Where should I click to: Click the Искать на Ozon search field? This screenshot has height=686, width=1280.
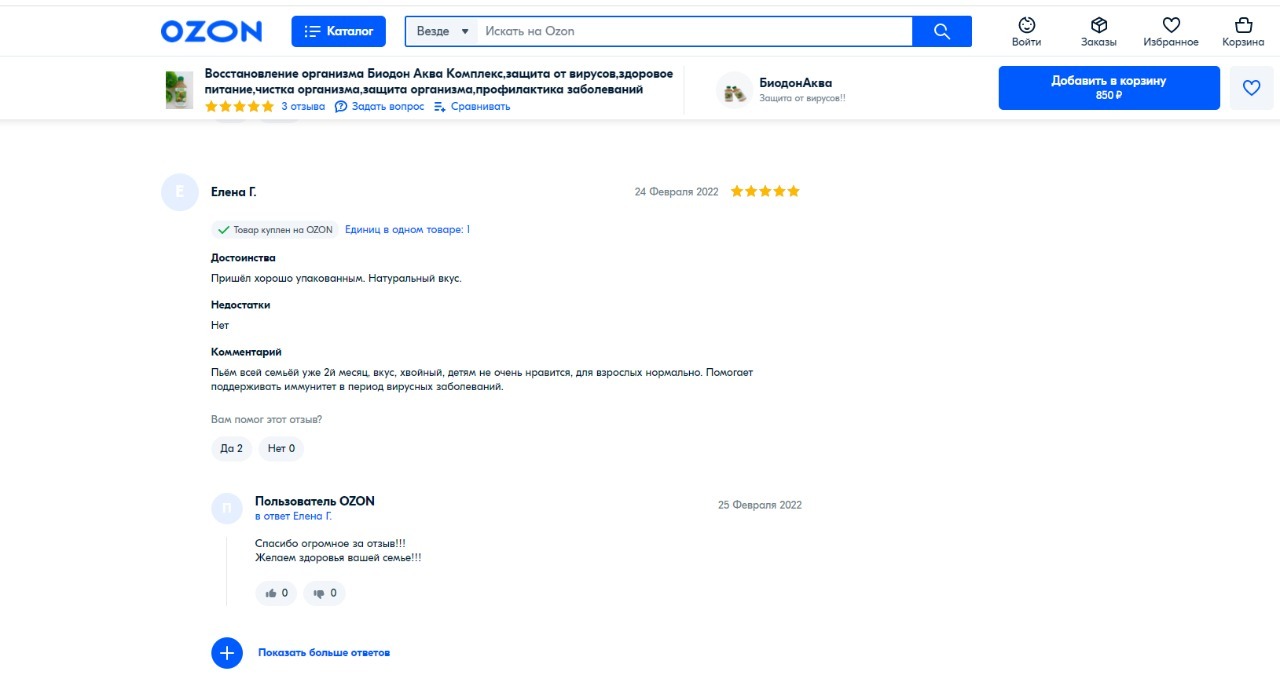click(694, 31)
